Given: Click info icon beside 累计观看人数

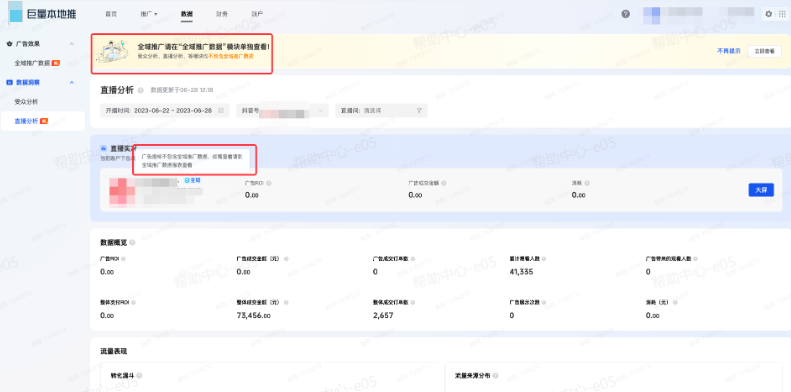Looking at the screenshot, I should pyautogui.click(x=544, y=259).
